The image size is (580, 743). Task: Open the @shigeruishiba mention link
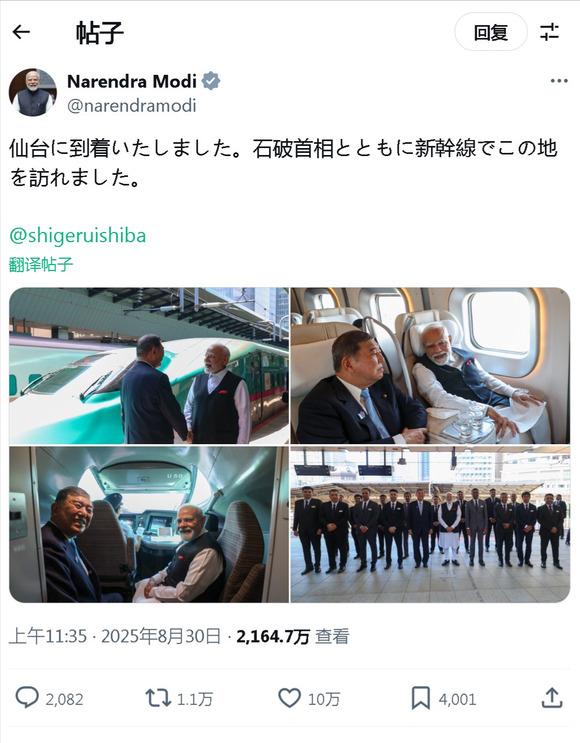click(x=78, y=236)
